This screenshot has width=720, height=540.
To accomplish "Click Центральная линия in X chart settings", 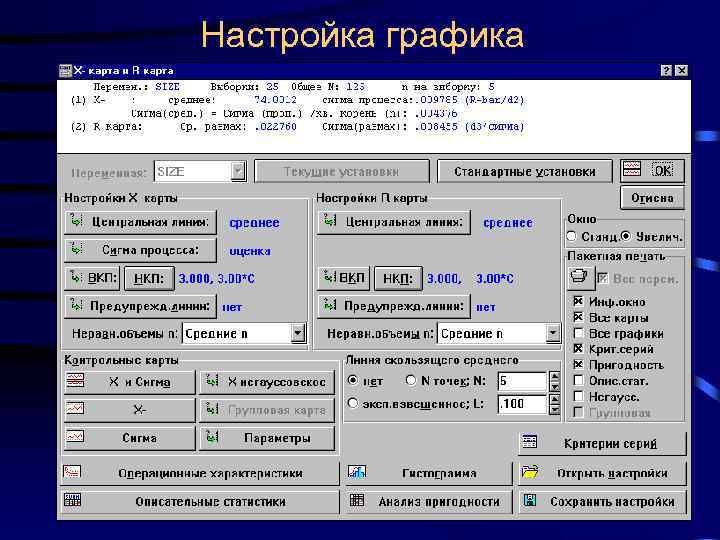I will click(141, 222).
